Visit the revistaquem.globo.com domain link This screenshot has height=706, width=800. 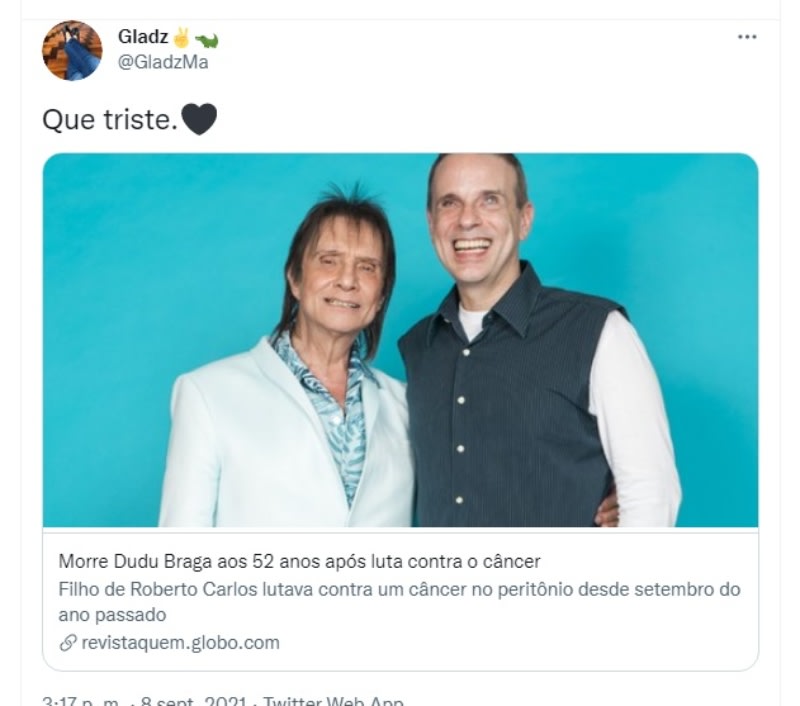pos(180,643)
